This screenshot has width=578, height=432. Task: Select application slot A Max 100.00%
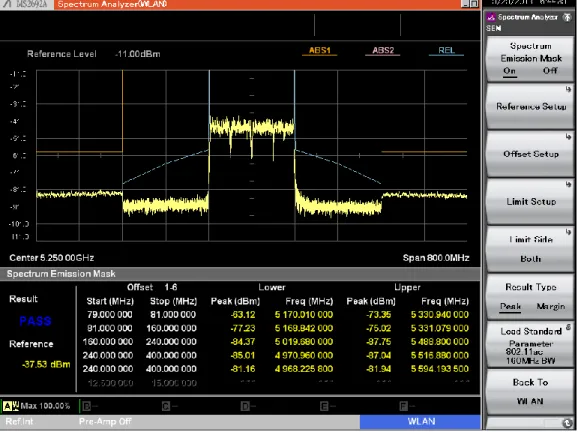(36, 406)
